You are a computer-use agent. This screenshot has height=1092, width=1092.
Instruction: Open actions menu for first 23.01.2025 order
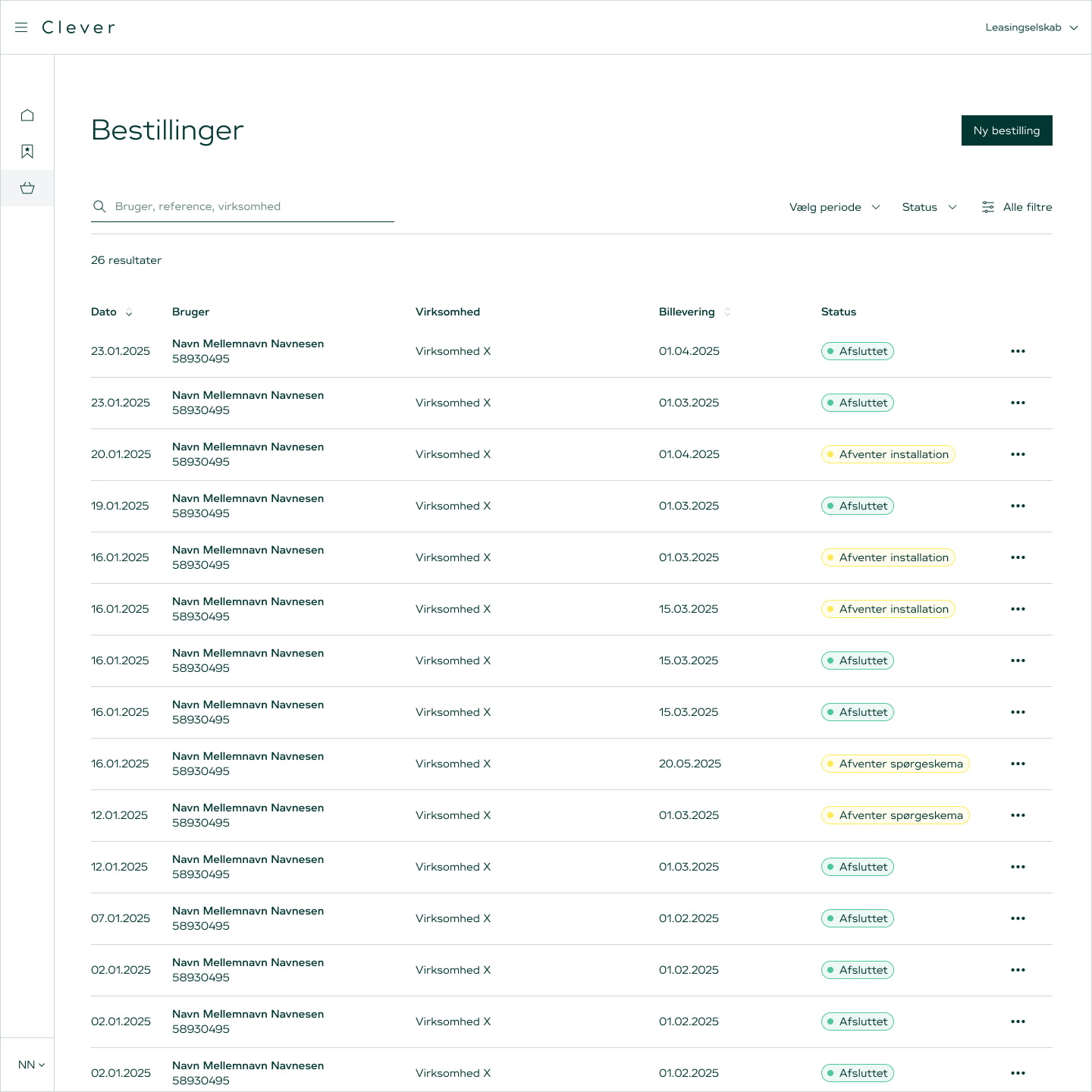coord(1018,351)
